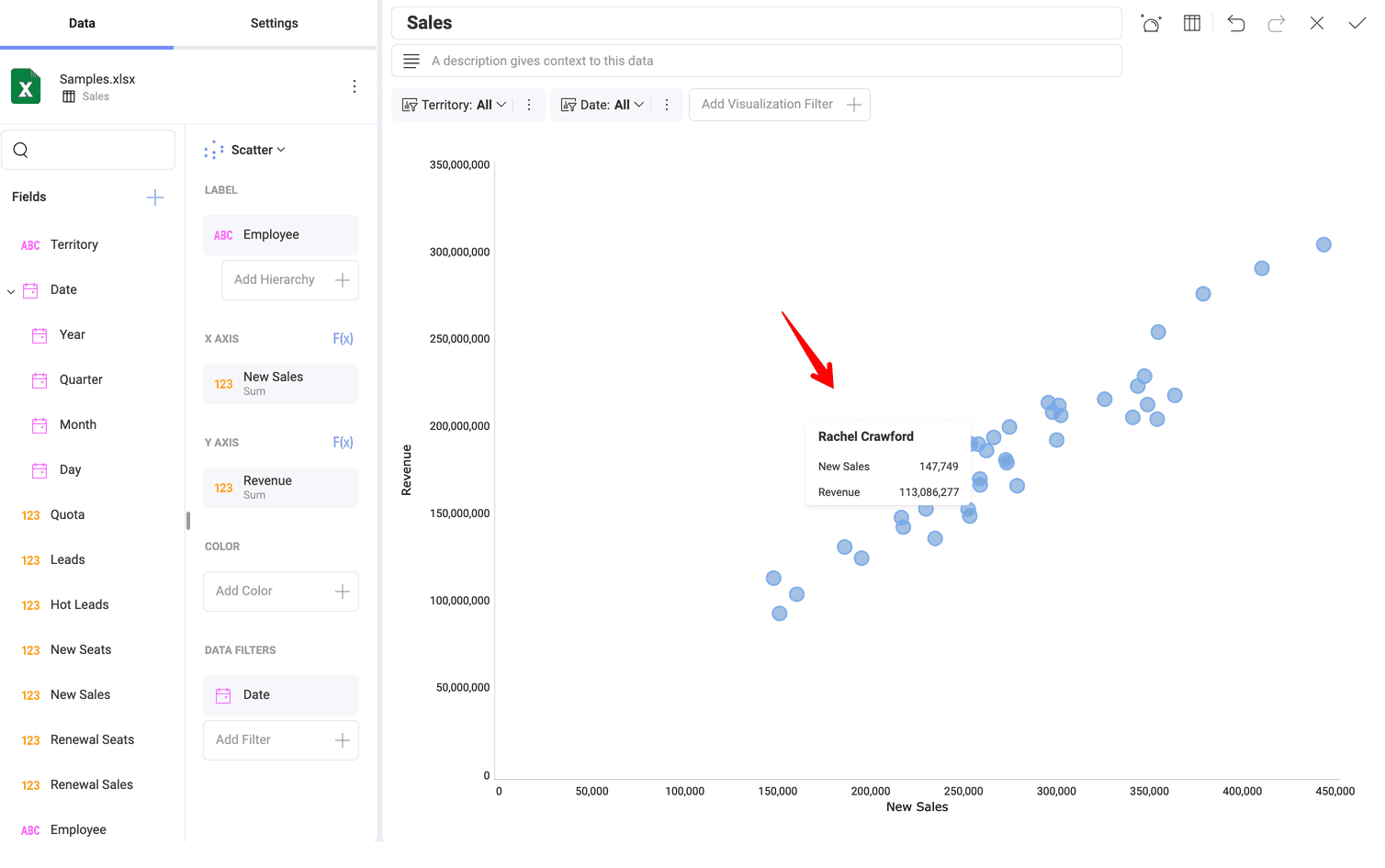
Task: Click plus icon on Add Color
Action: [x=343, y=592]
